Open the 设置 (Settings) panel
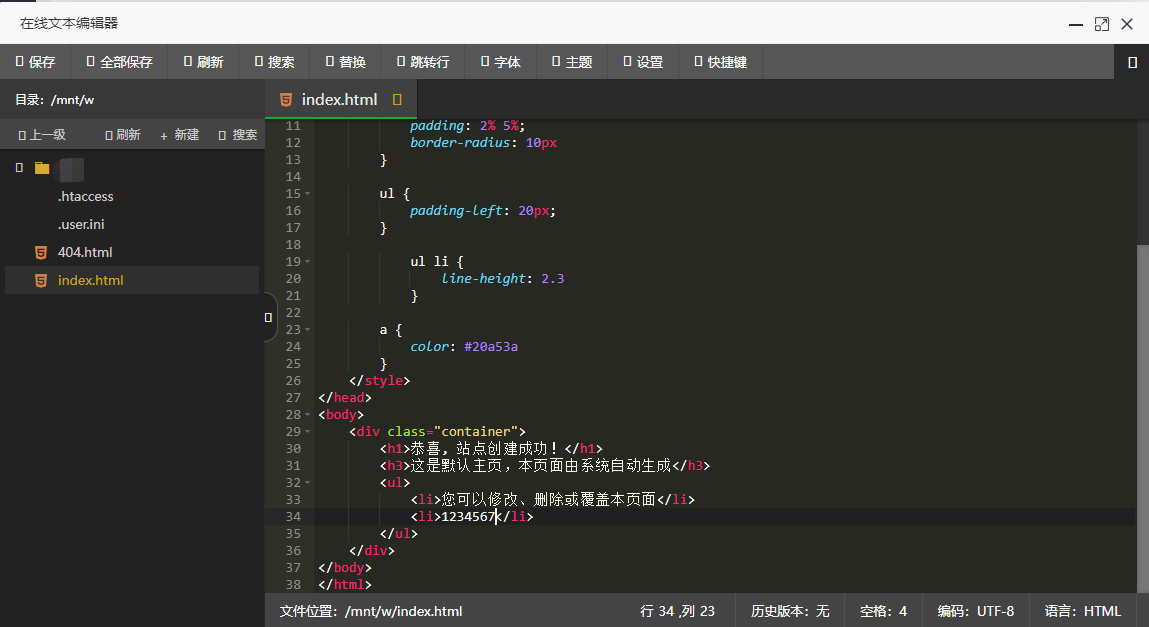Screen dimensions: 1149x627 click(x=643, y=62)
